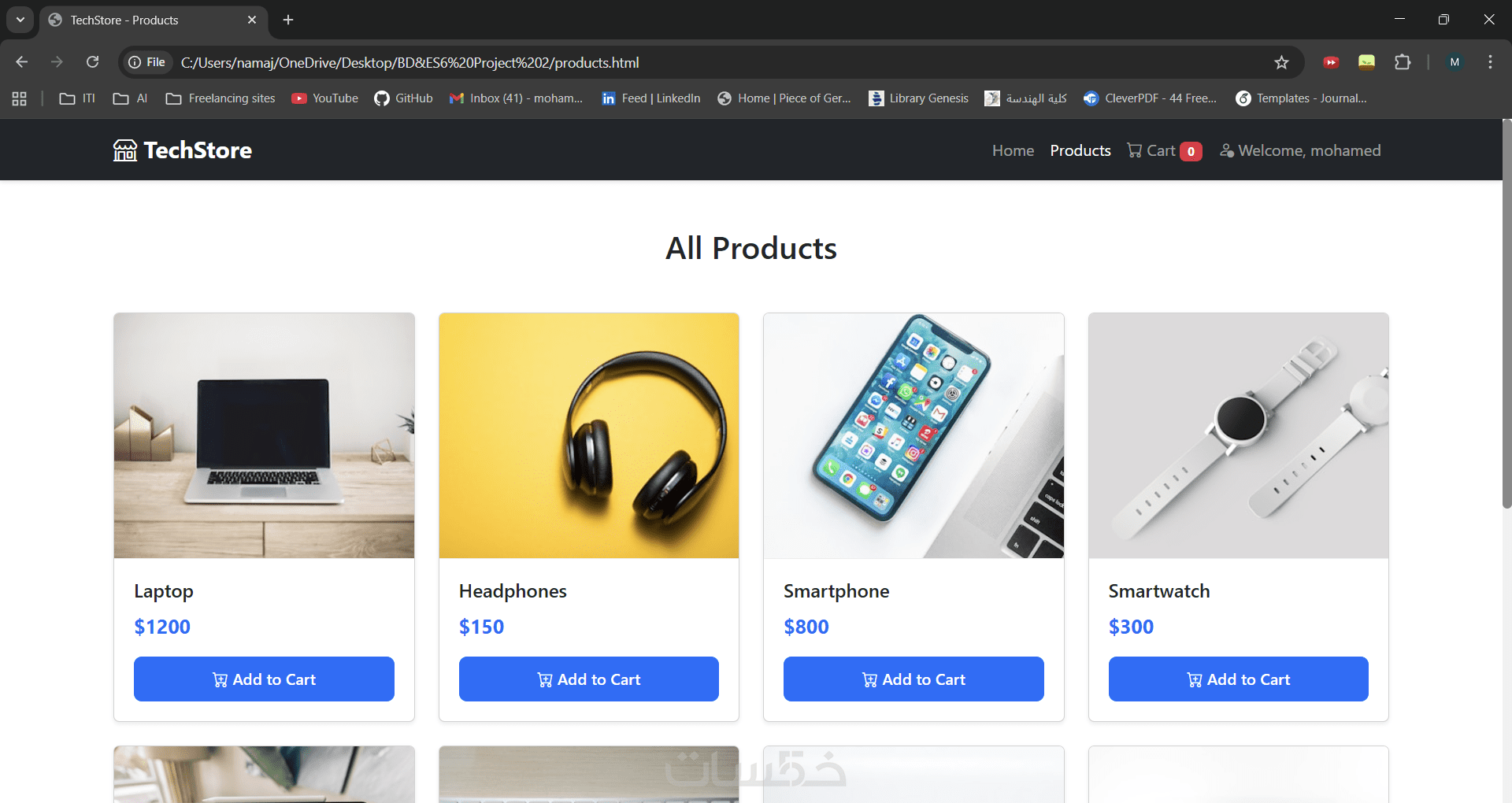Open the Chrome three-dot menu
This screenshot has width=1512, height=803.
tap(1490, 62)
